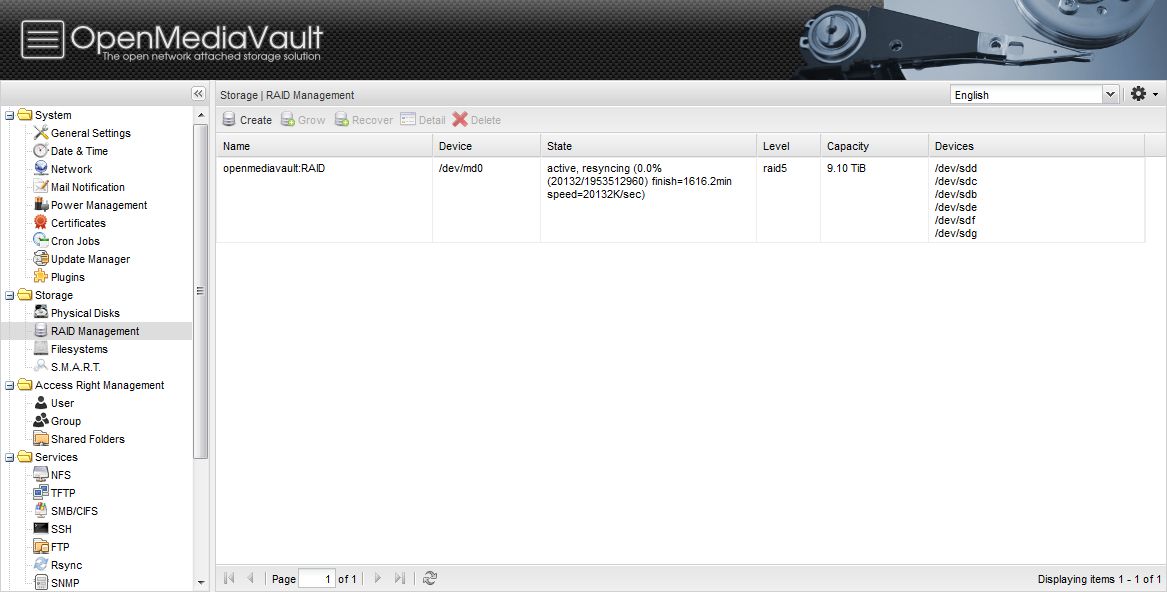
Task: Open RAID Management tree item
Action: (x=95, y=331)
